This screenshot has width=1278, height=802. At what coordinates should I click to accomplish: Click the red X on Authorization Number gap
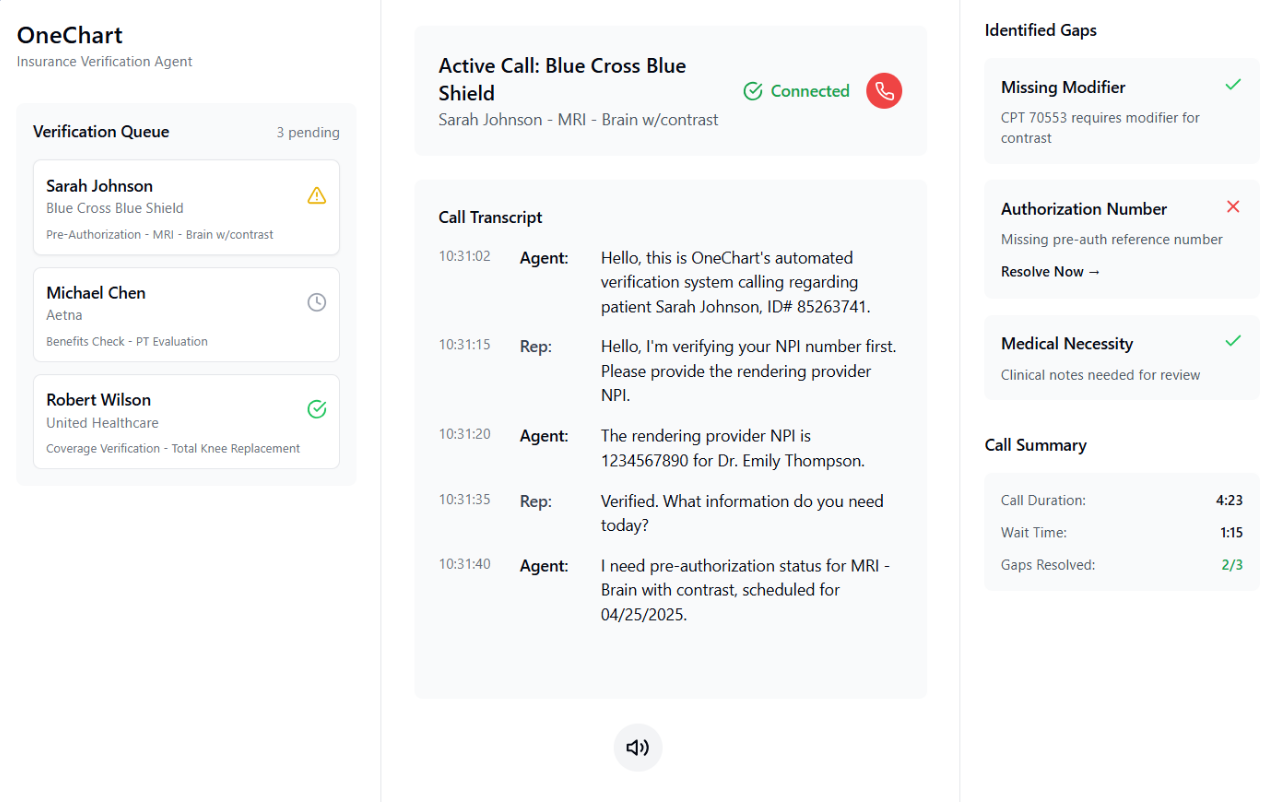pyautogui.click(x=1233, y=206)
